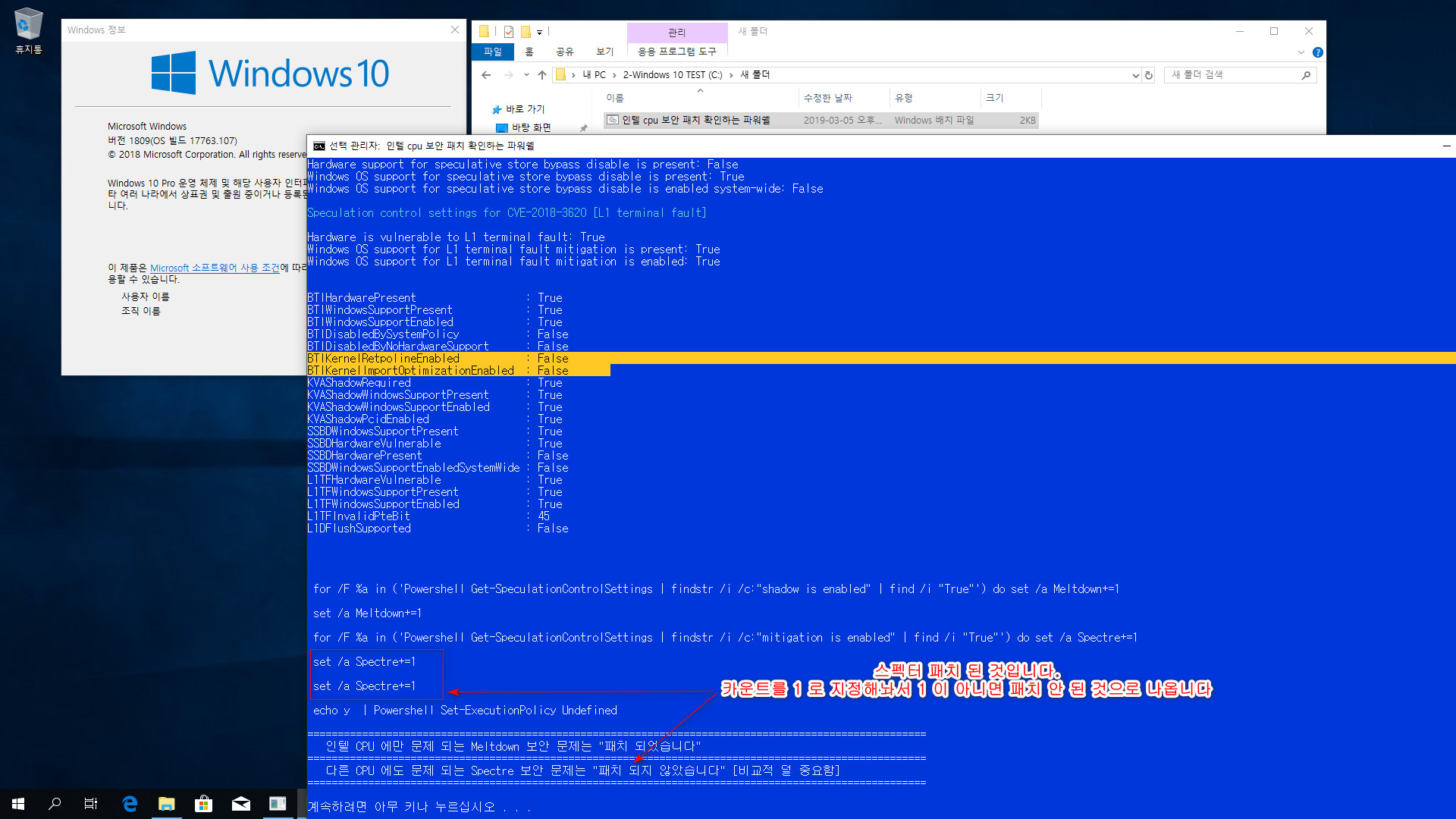Click Explorer quick access properties icon
This screenshot has width=1456, height=819.
pyautogui.click(x=509, y=32)
